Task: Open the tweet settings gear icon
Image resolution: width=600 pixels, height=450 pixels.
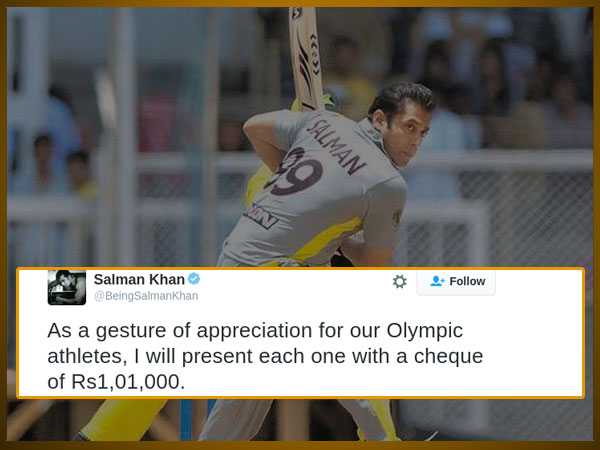Action: (399, 282)
